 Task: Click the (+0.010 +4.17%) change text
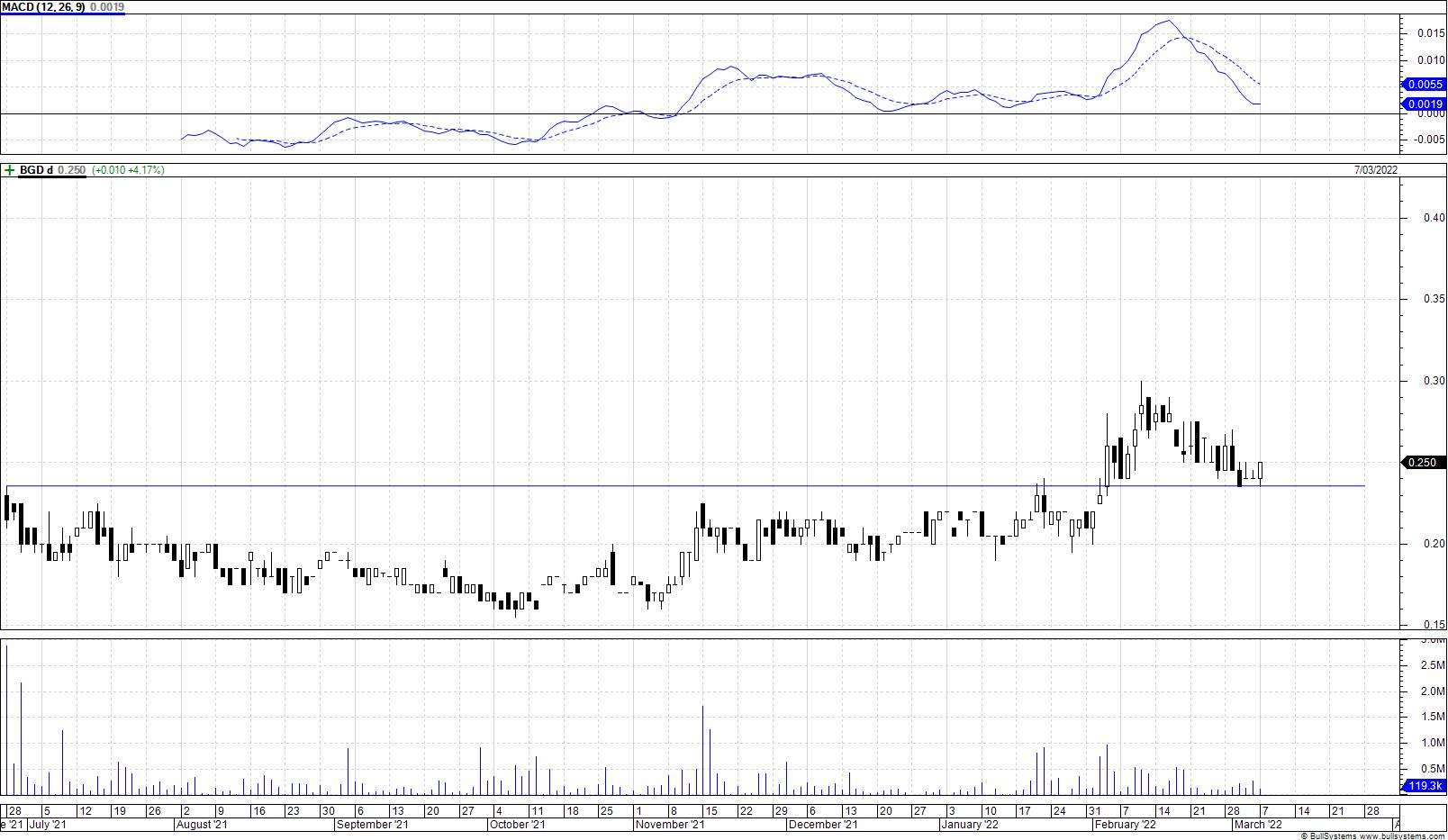coord(128,170)
